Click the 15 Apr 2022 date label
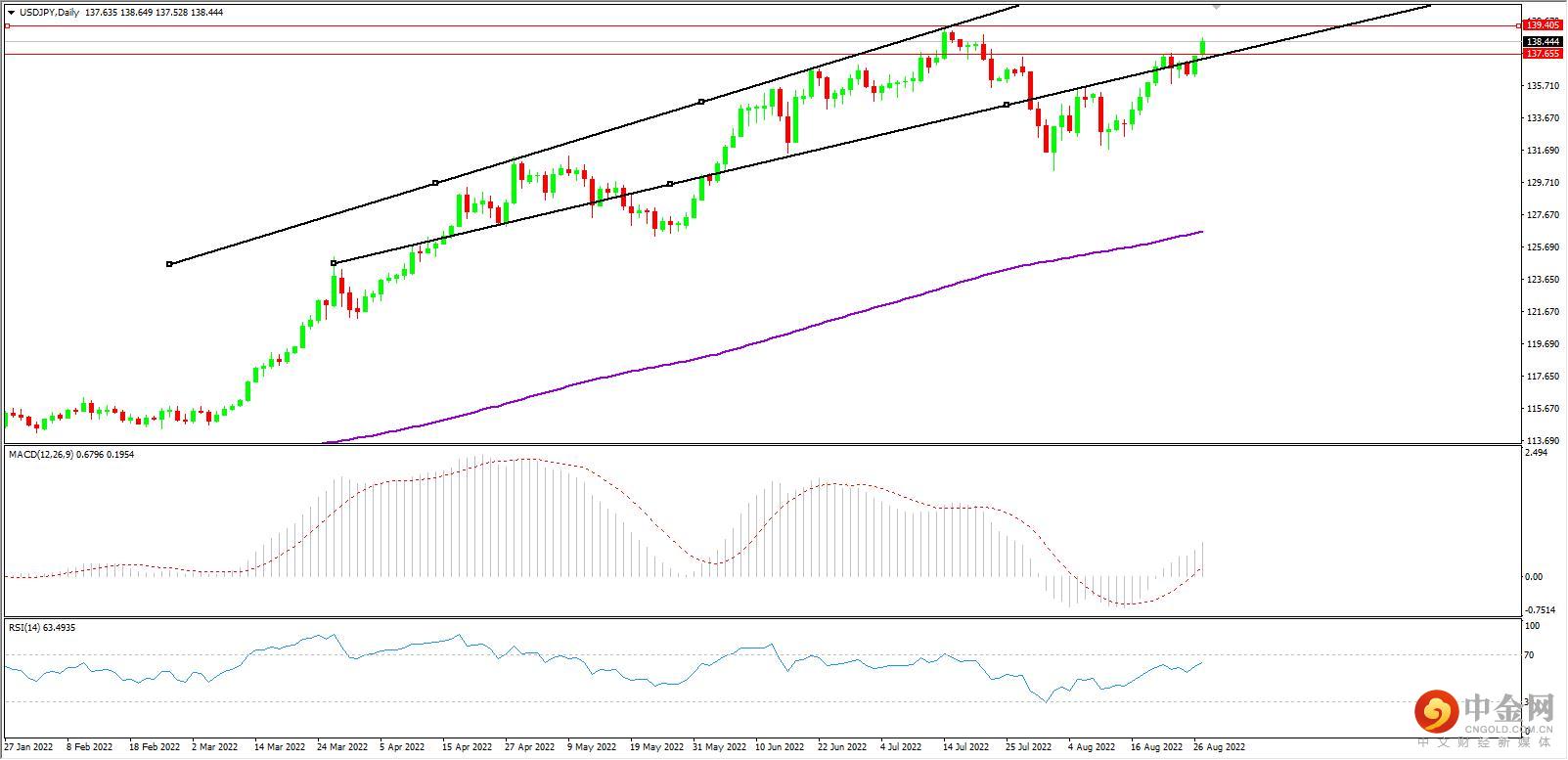Screen dimensions: 1568x760 [467, 746]
